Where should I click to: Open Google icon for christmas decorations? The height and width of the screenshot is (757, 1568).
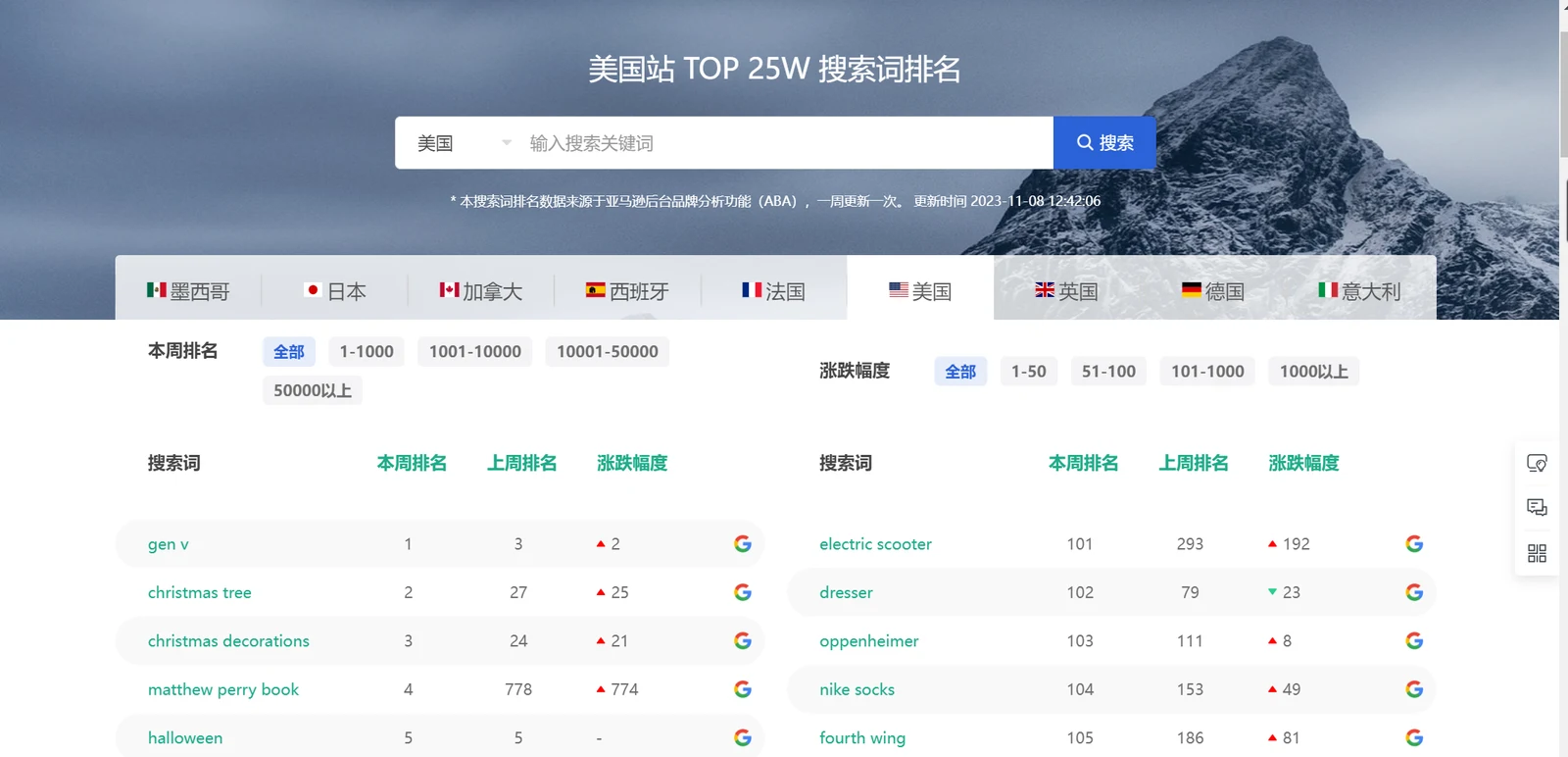[x=743, y=640]
